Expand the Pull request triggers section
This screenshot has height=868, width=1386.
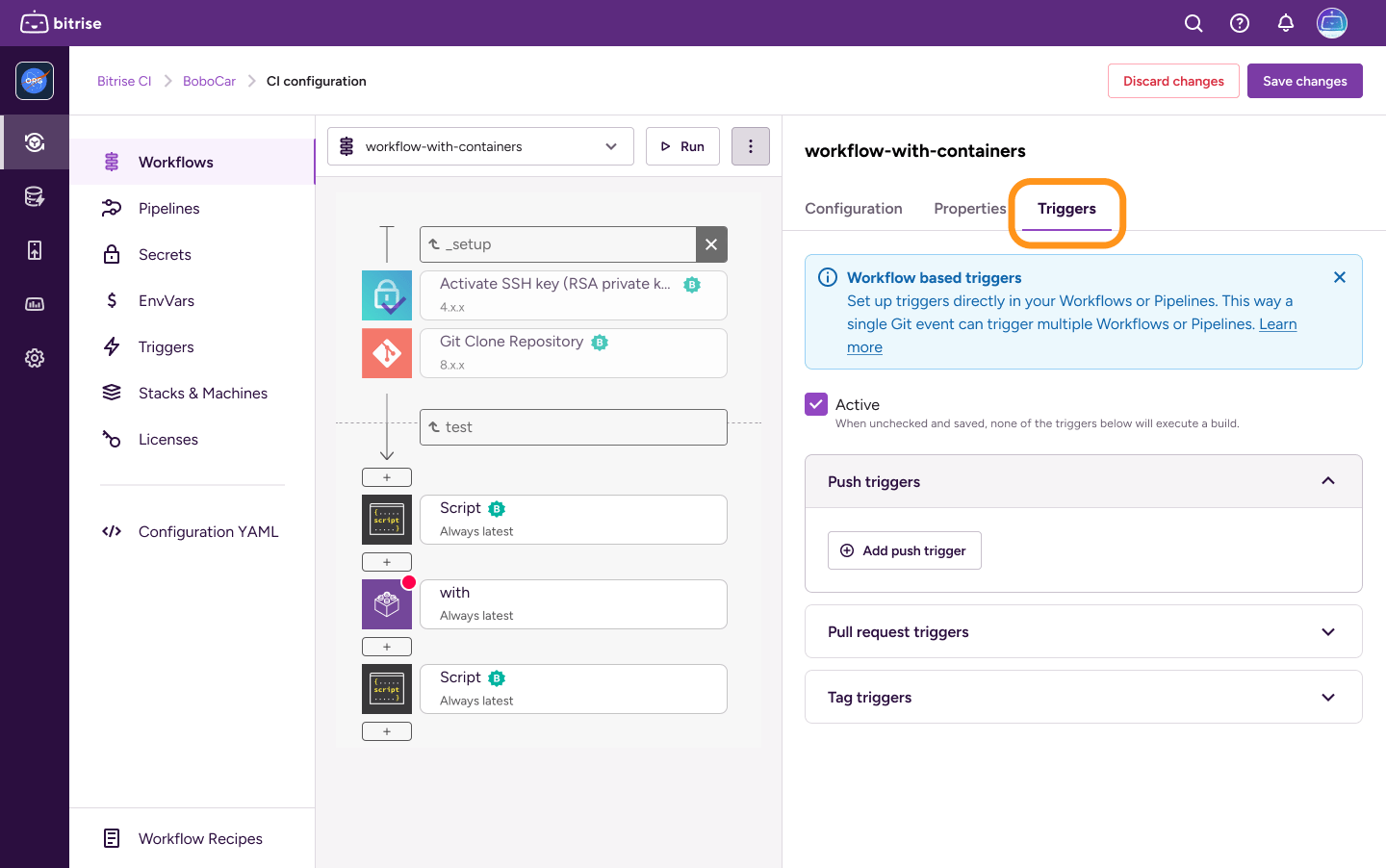pyautogui.click(x=1328, y=632)
